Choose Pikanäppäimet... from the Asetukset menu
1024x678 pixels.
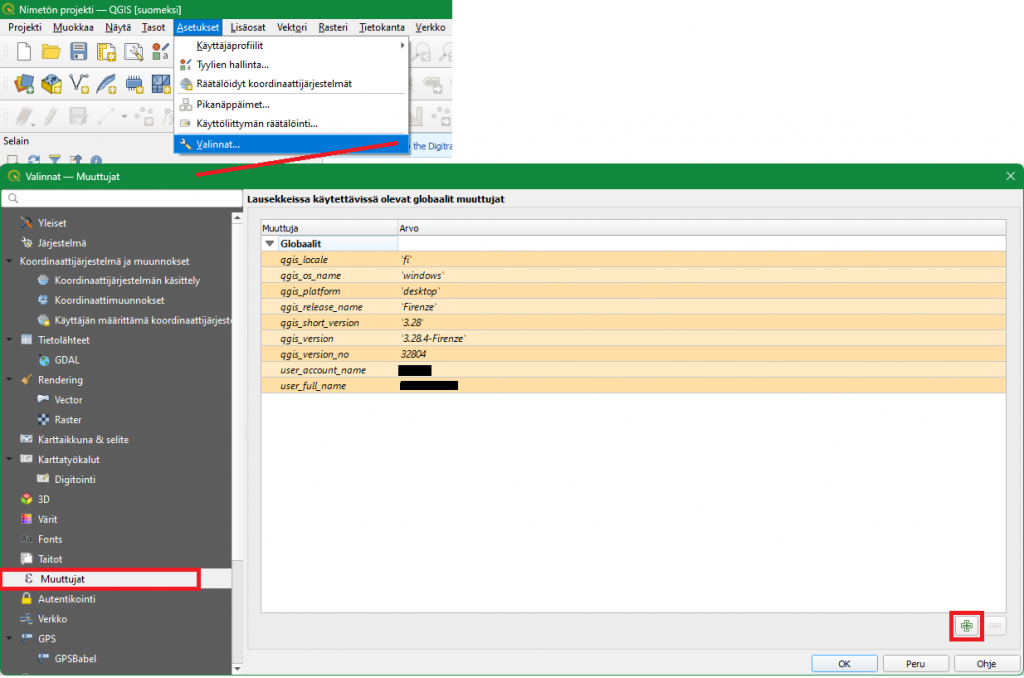coord(291,105)
